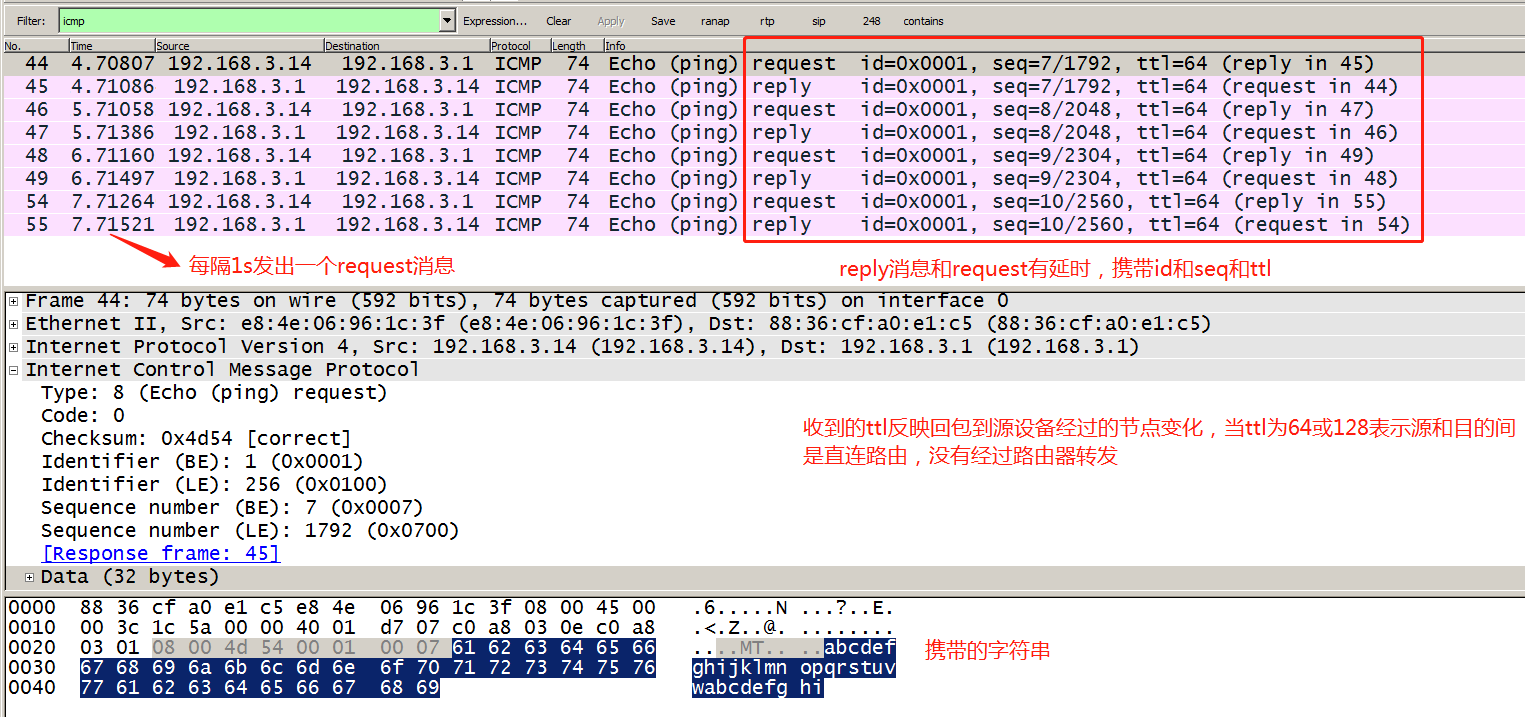This screenshot has height=717, width=1525.
Task: Click hex dump row offset 0030
Action: click(32, 668)
